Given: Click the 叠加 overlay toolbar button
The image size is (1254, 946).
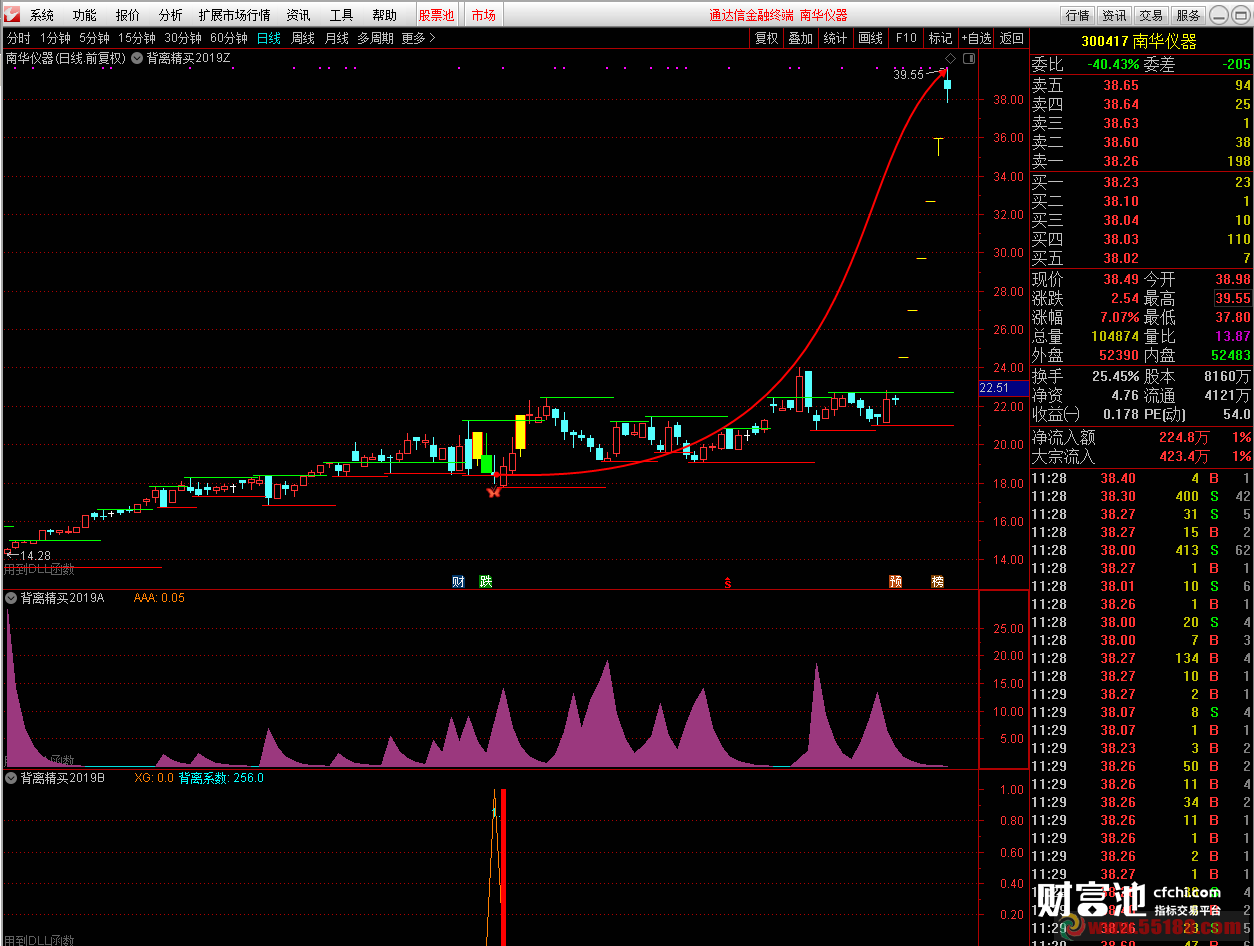Looking at the screenshot, I should (x=801, y=38).
